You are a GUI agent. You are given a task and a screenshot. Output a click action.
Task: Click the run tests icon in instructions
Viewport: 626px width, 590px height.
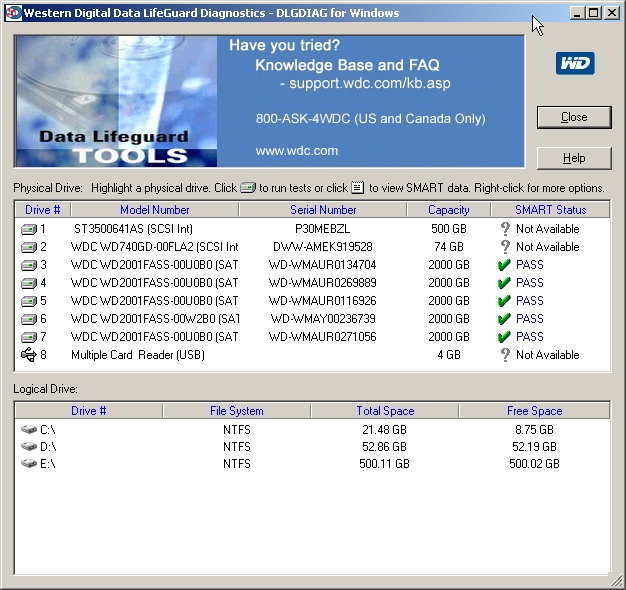click(248, 188)
